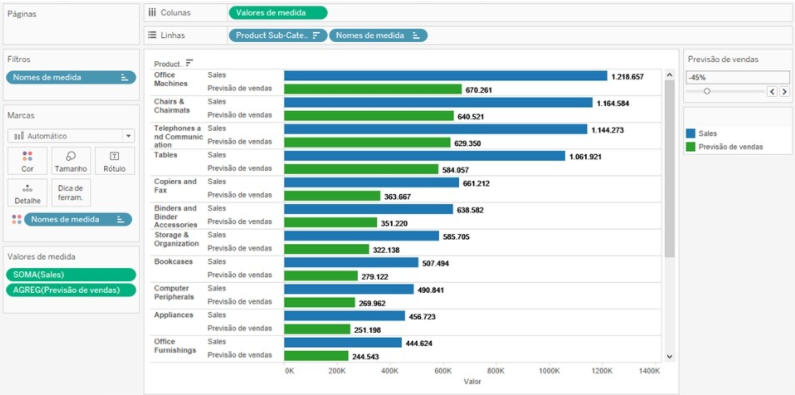Open the Cor (color) marks card
This screenshot has height=395, width=795.
click(27, 161)
